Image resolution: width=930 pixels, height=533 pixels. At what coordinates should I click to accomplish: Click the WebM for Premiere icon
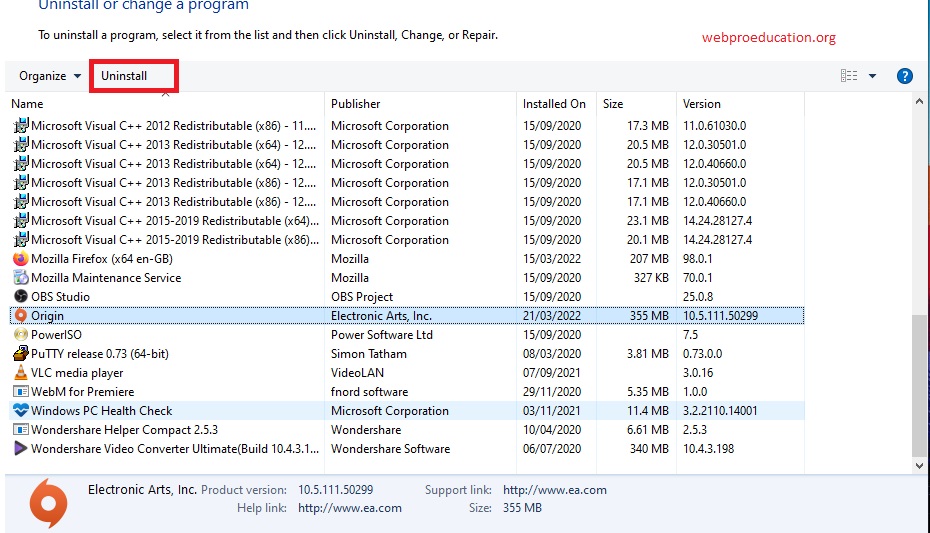point(20,392)
